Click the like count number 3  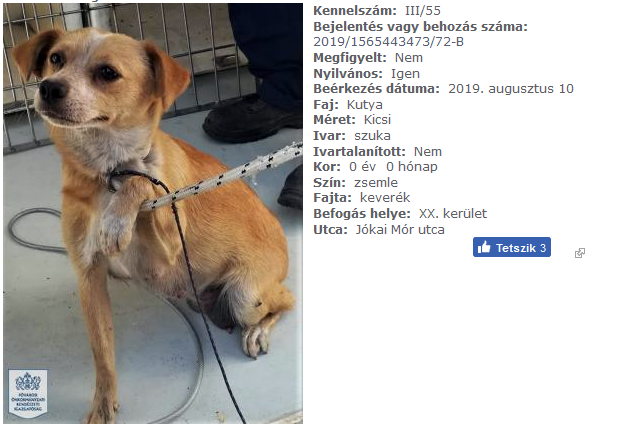543,248
